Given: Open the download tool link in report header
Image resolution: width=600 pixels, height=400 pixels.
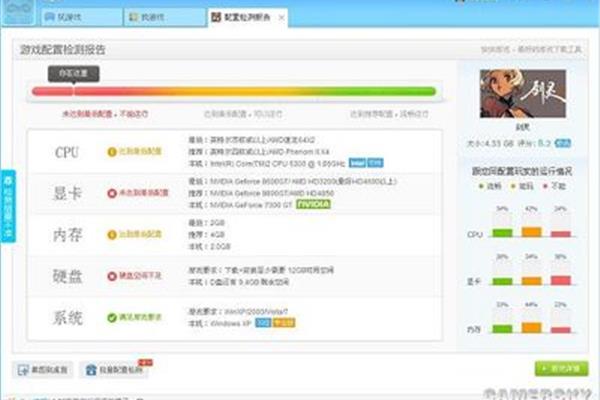Looking at the screenshot, I should [531, 49].
